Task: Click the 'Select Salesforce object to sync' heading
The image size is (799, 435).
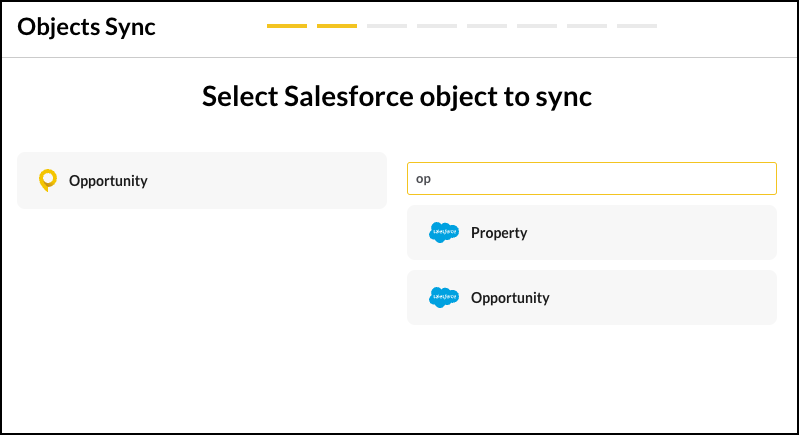Action: (x=397, y=96)
